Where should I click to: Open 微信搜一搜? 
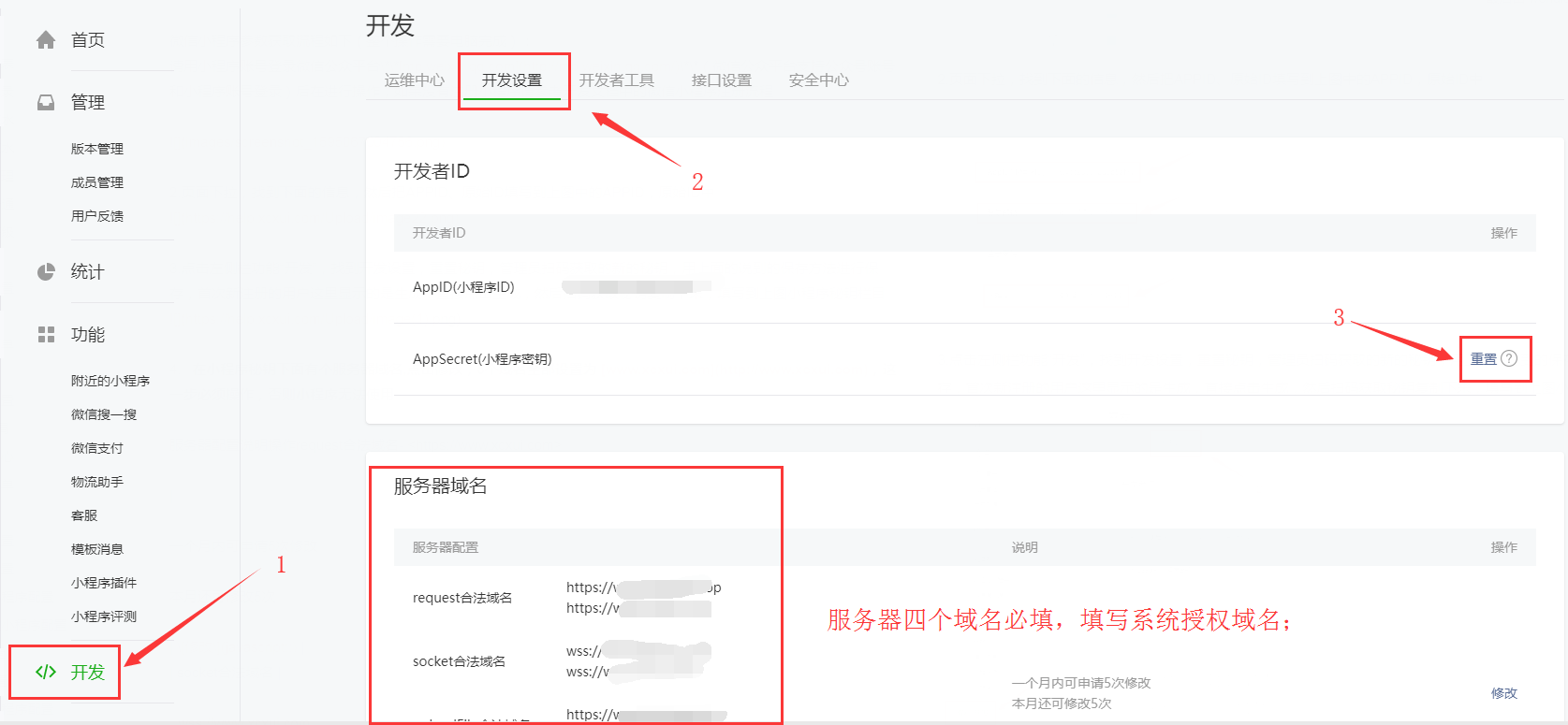coord(104,414)
